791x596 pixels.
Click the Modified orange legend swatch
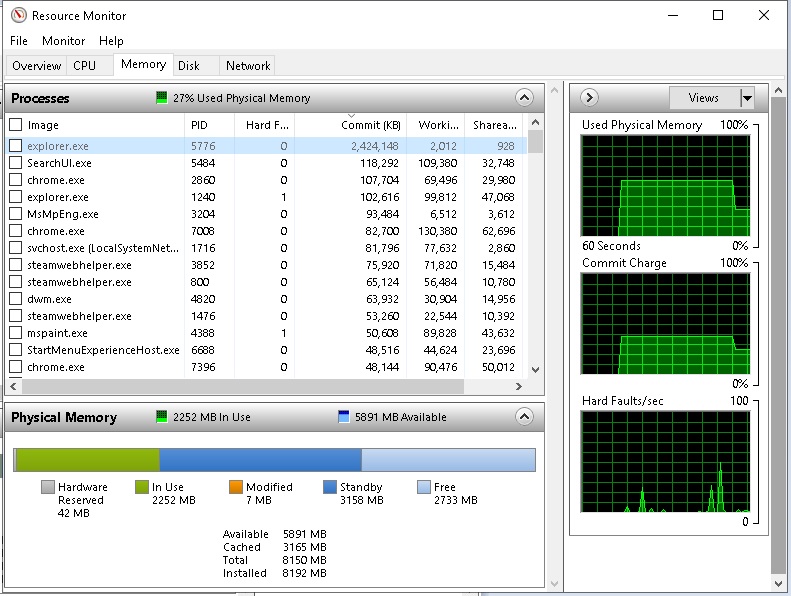(x=236, y=487)
